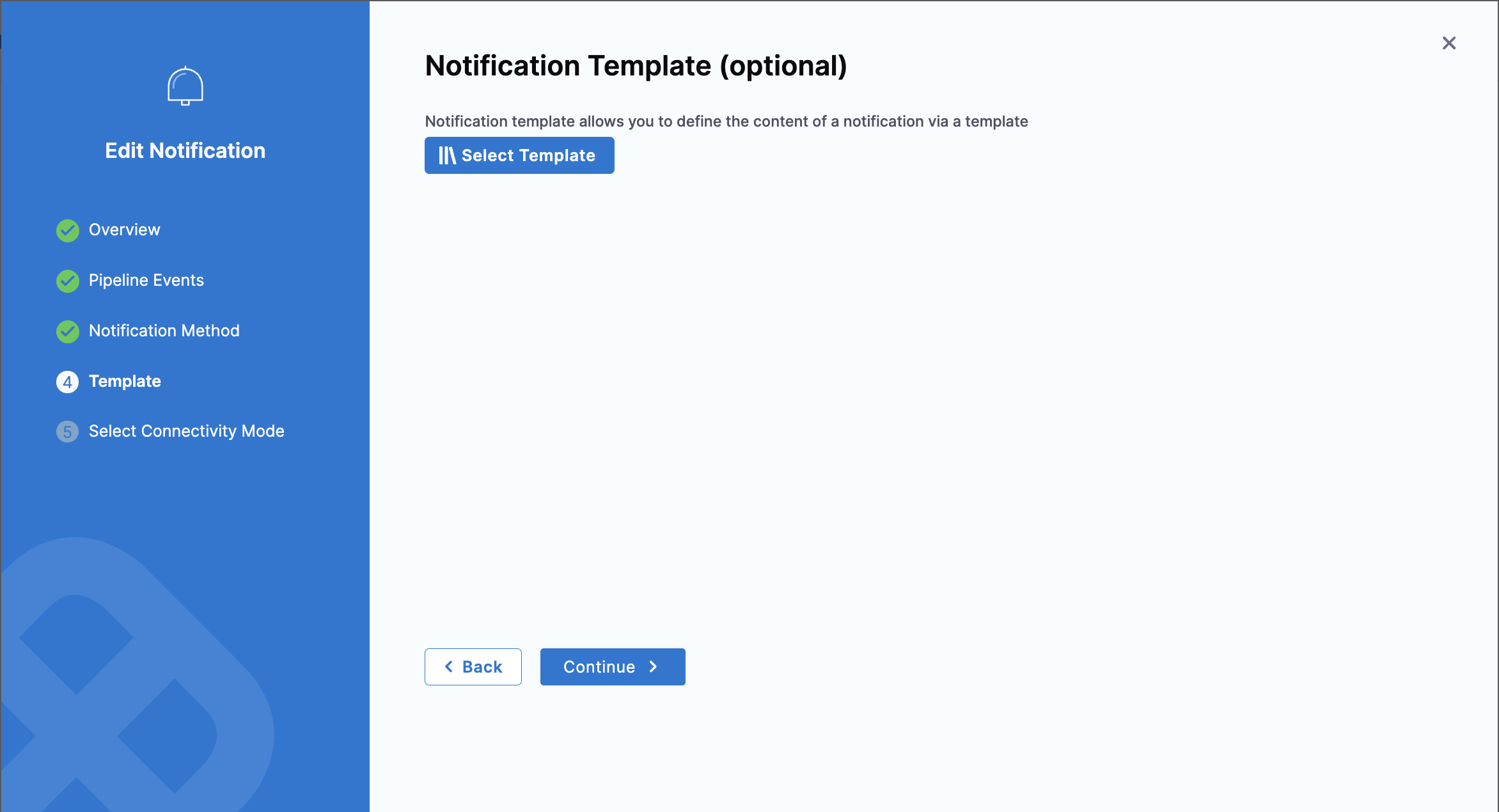Viewport: 1499px width, 812px height.
Task: Click the green checkmark beside Pipeline Events
Action: [68, 281]
